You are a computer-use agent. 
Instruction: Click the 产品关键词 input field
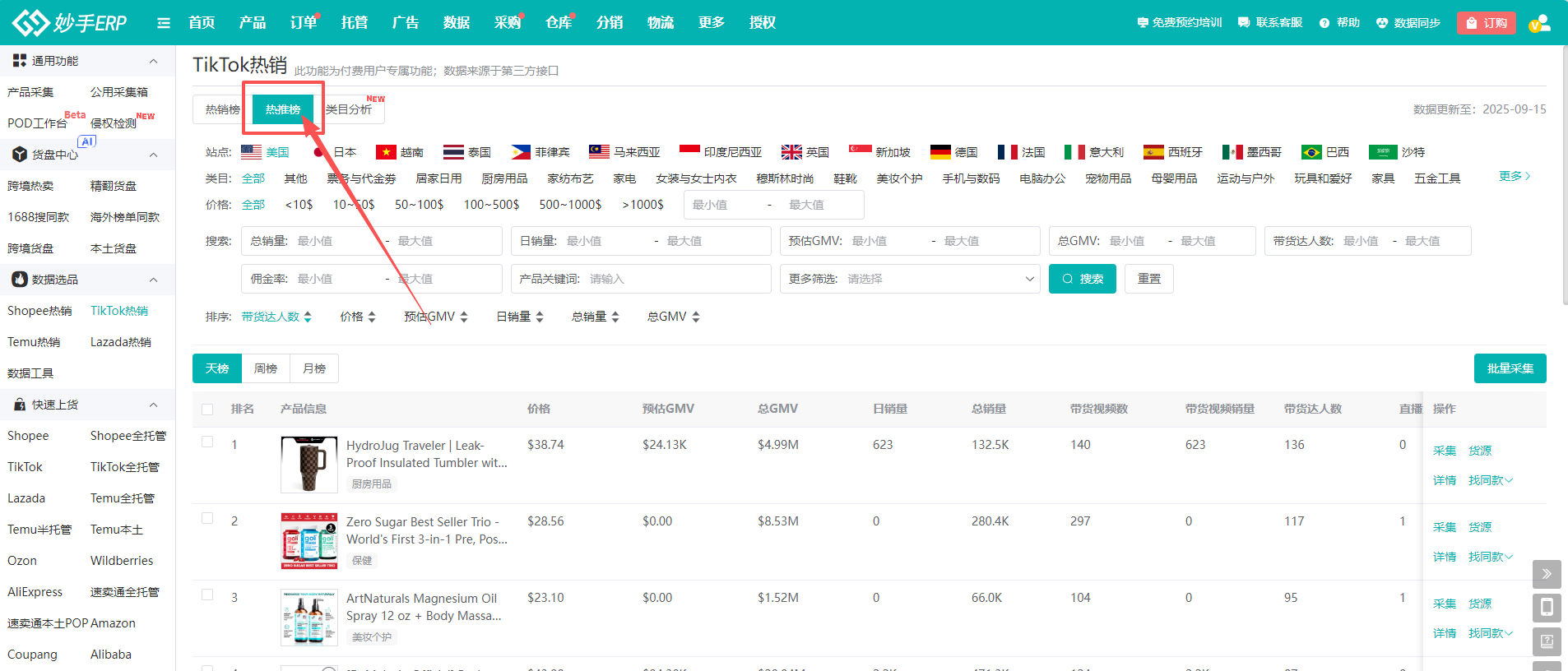675,279
